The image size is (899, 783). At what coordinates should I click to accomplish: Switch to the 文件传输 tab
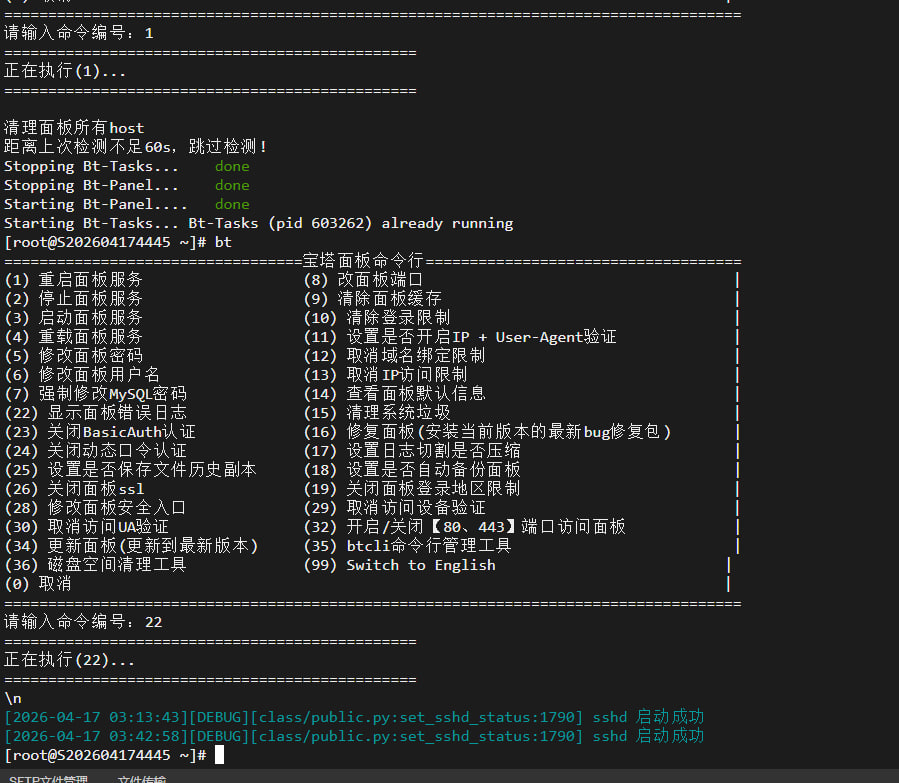pos(142,778)
